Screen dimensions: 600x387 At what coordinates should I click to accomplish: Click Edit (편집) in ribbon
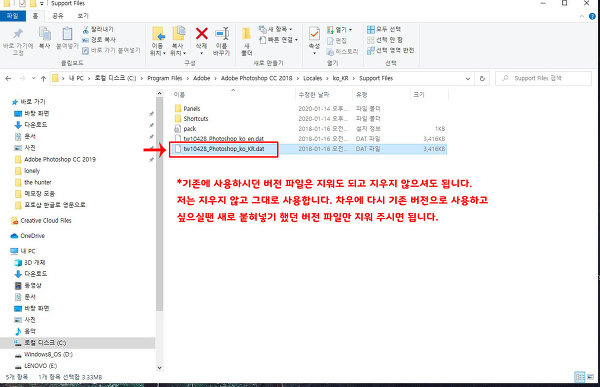tap(337, 41)
